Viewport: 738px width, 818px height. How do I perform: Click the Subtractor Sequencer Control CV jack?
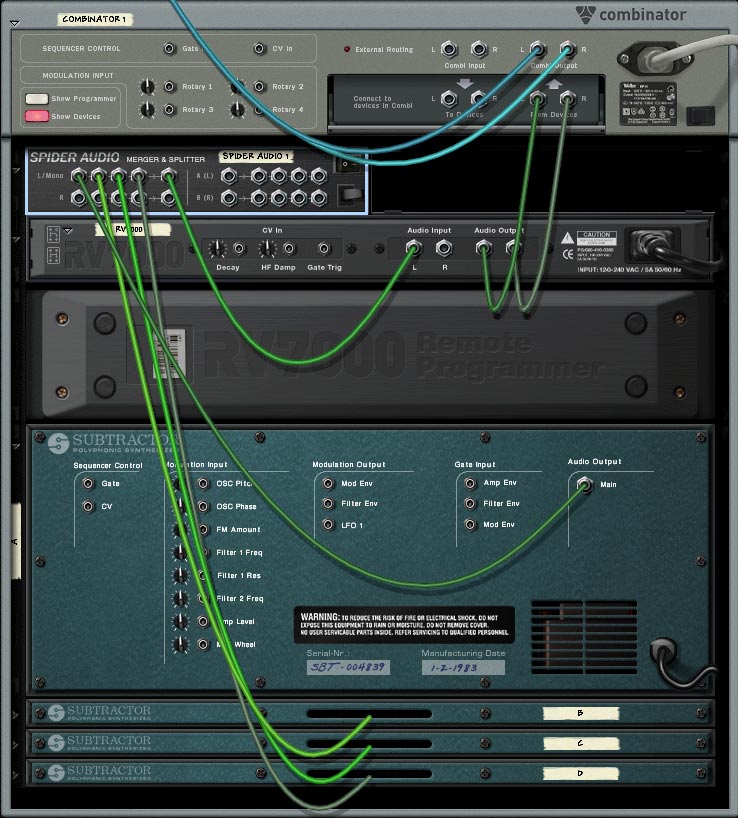pyautogui.click(x=88, y=506)
